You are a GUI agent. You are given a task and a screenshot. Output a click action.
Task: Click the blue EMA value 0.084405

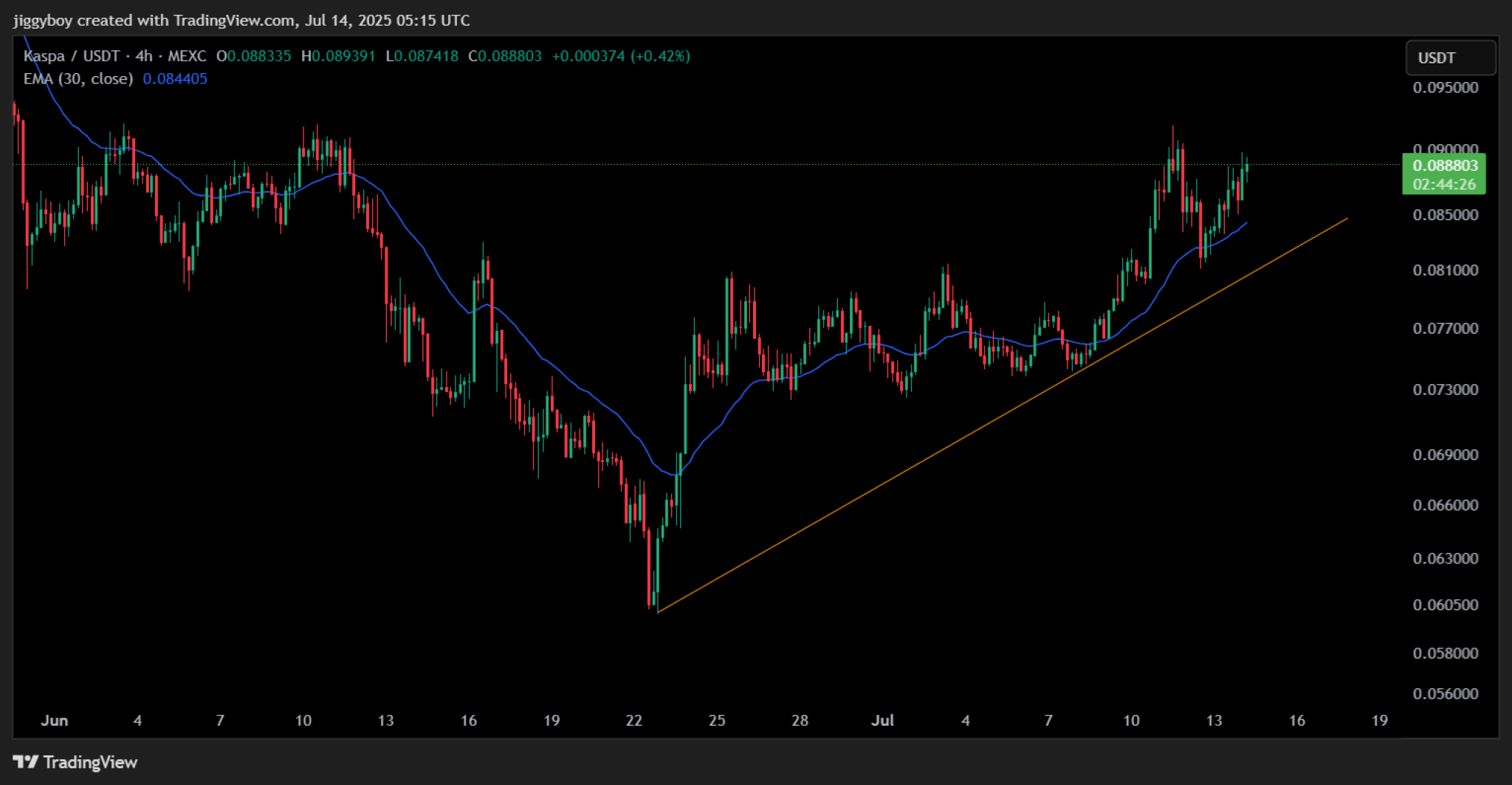pyautogui.click(x=175, y=78)
